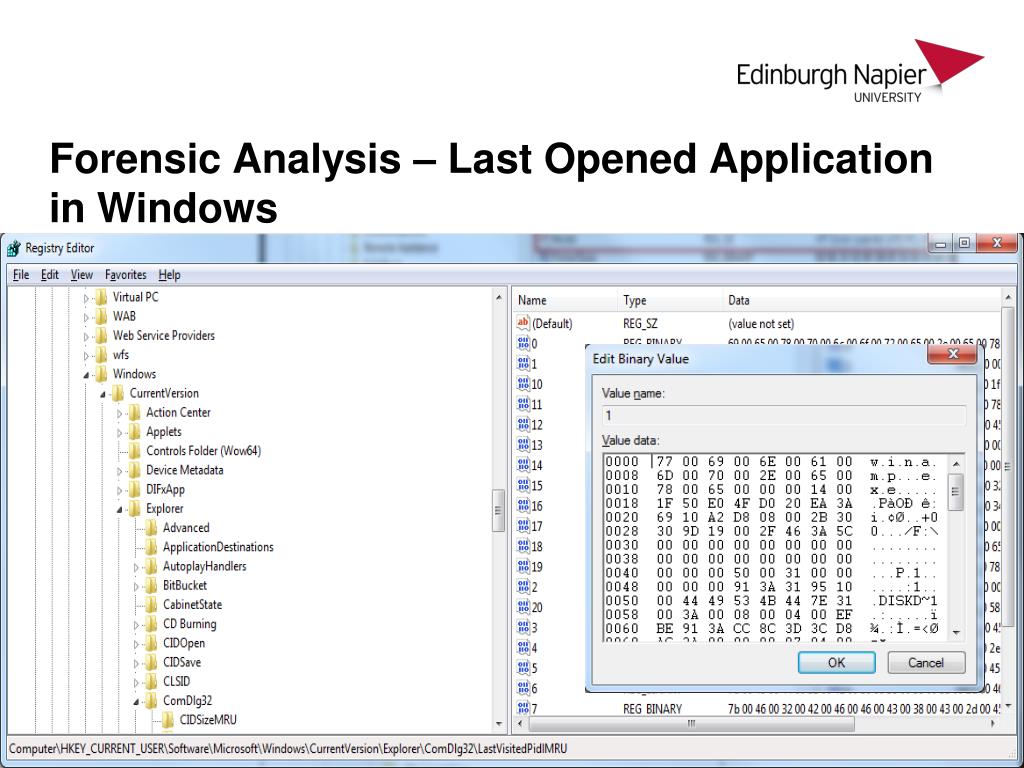
Task: Open the File menu
Action: 21,275
